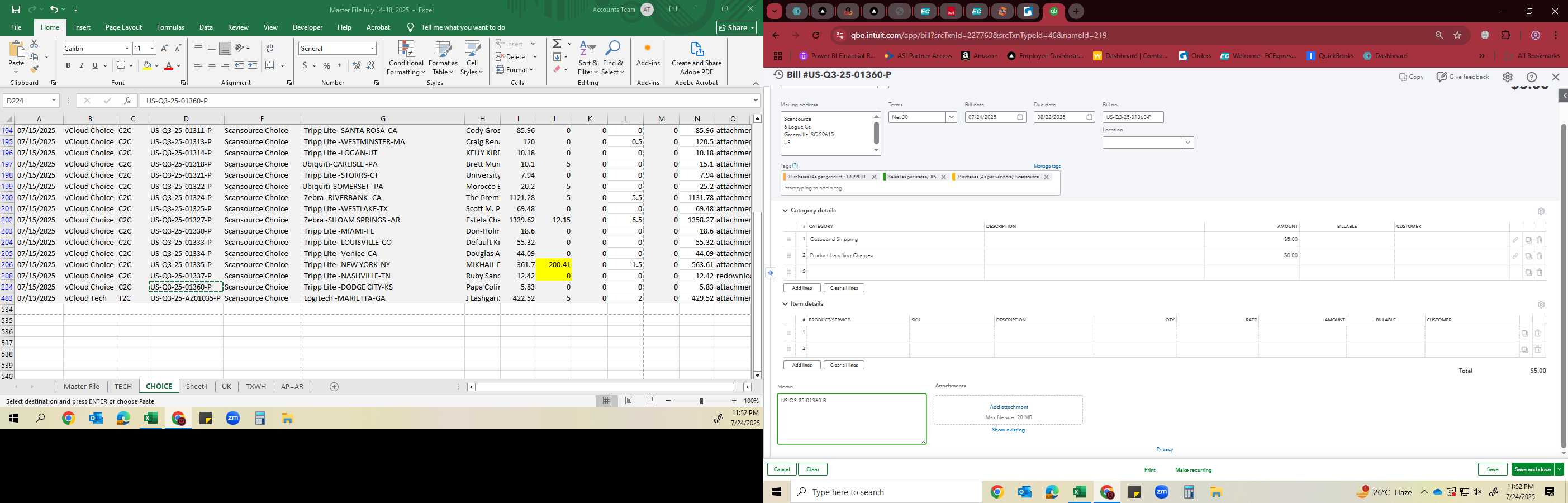The width and height of the screenshot is (1568, 503).
Task: Remove the TRIPPLITE tag
Action: pos(874,177)
